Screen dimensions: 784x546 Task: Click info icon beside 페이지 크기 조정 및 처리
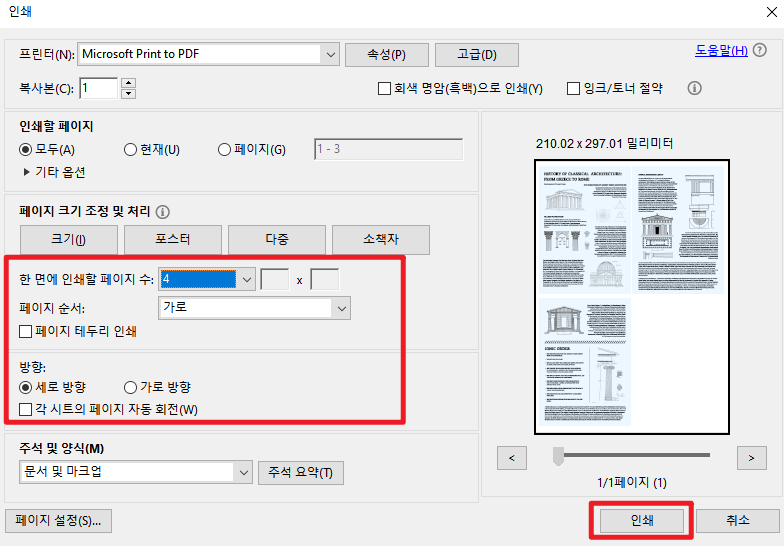click(x=162, y=212)
